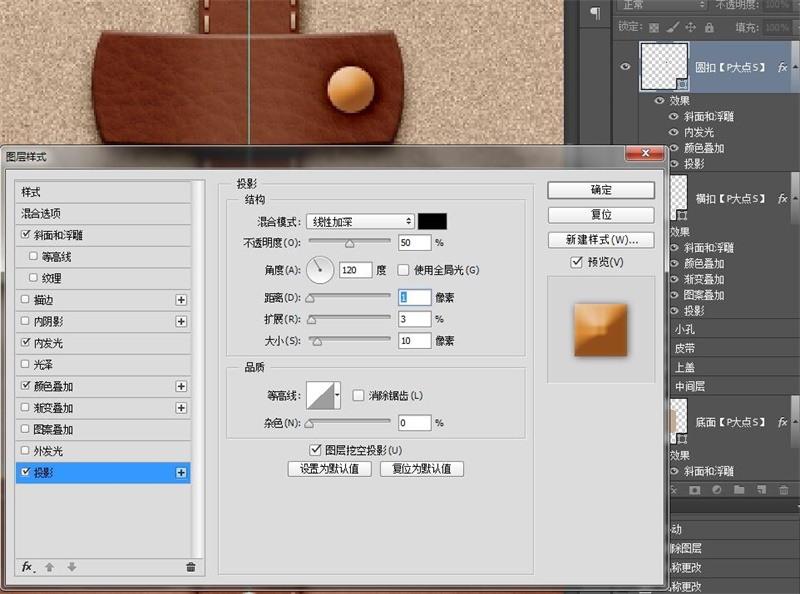Click 新建样式(W)... button

tap(601, 240)
